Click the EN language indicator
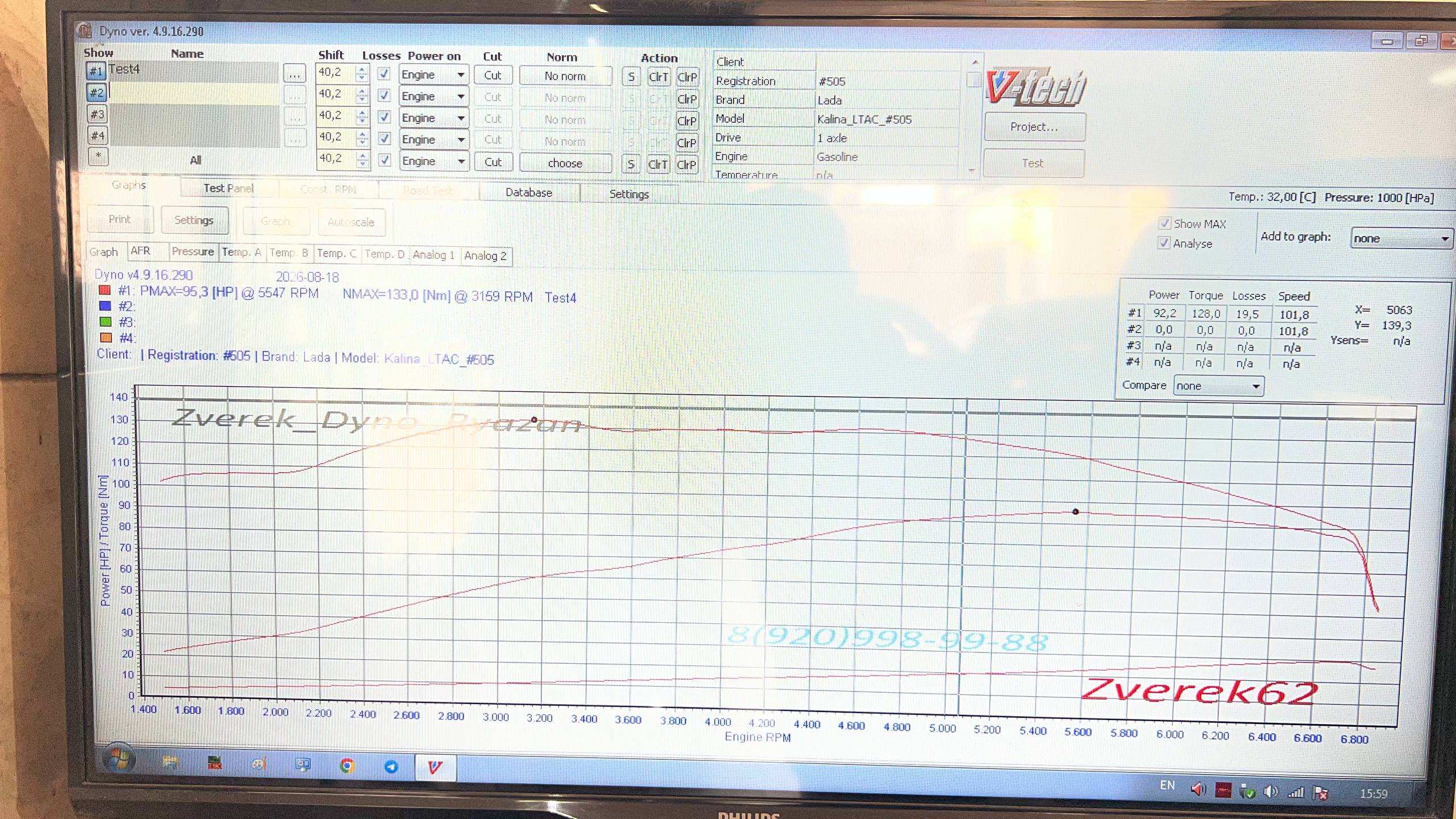The height and width of the screenshot is (819, 1456). [x=1168, y=785]
